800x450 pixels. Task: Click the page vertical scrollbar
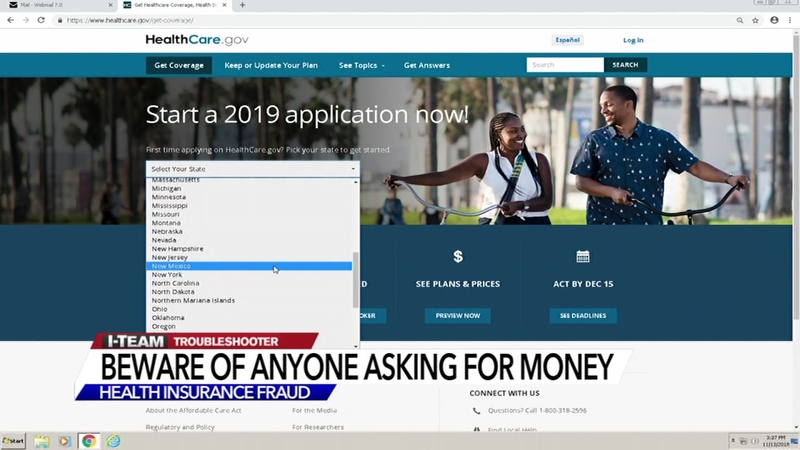pos(796,179)
